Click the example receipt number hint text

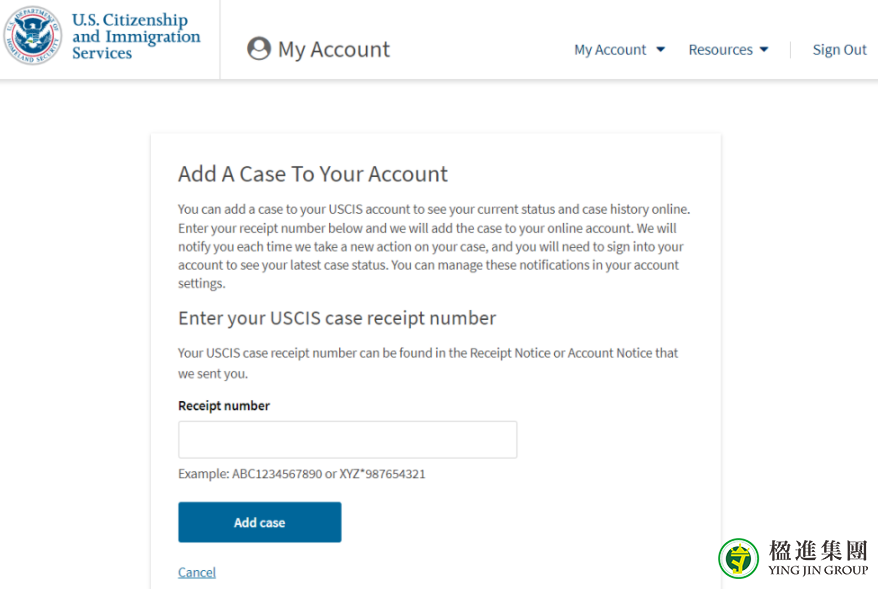pos(302,474)
